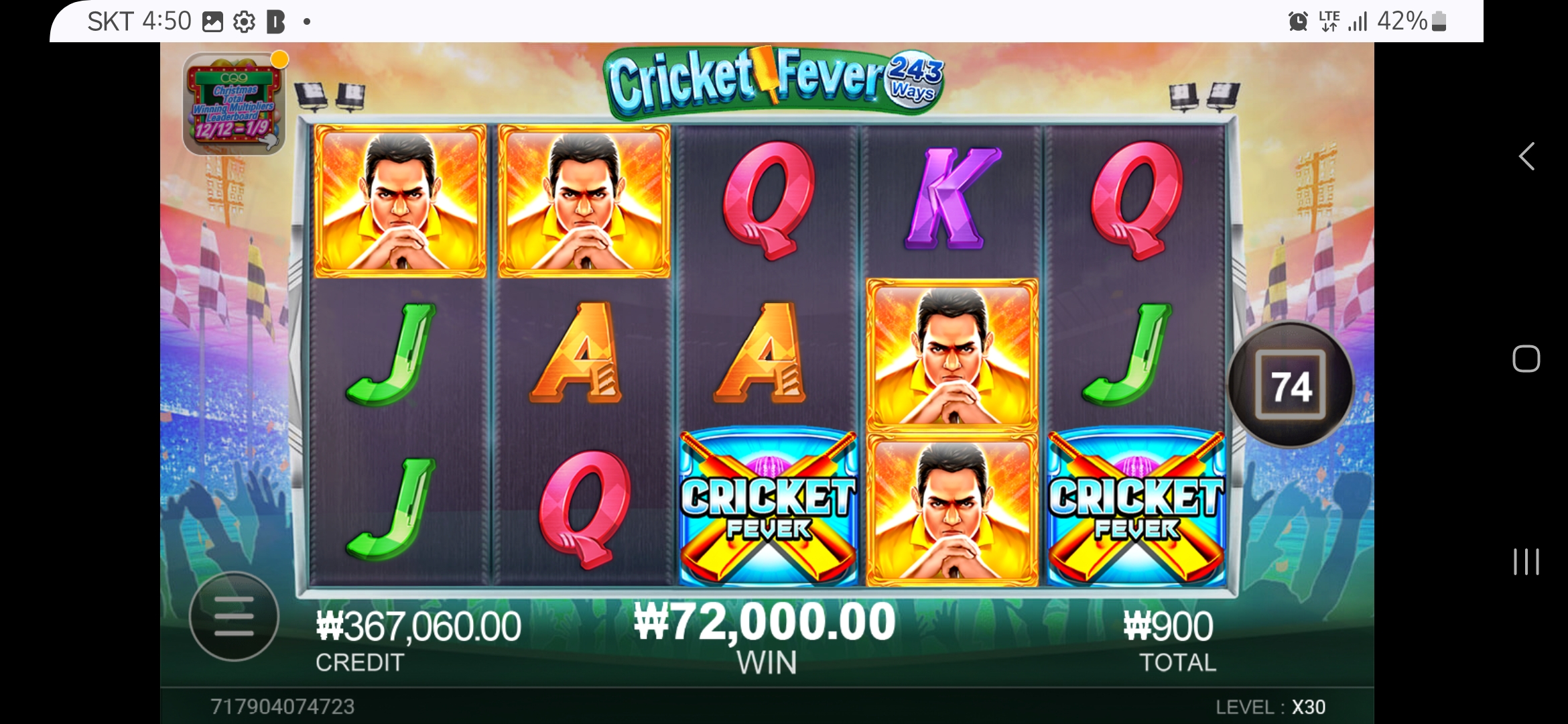This screenshot has width=1568, height=724.
Task: Tap the Android back navigation arrow
Action: (x=1526, y=157)
